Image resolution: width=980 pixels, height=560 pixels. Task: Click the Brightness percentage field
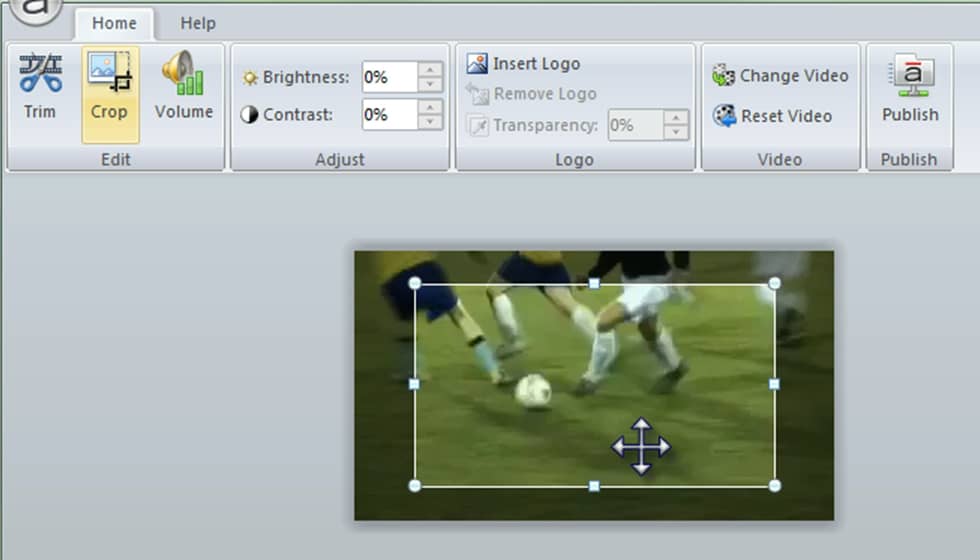tap(389, 77)
